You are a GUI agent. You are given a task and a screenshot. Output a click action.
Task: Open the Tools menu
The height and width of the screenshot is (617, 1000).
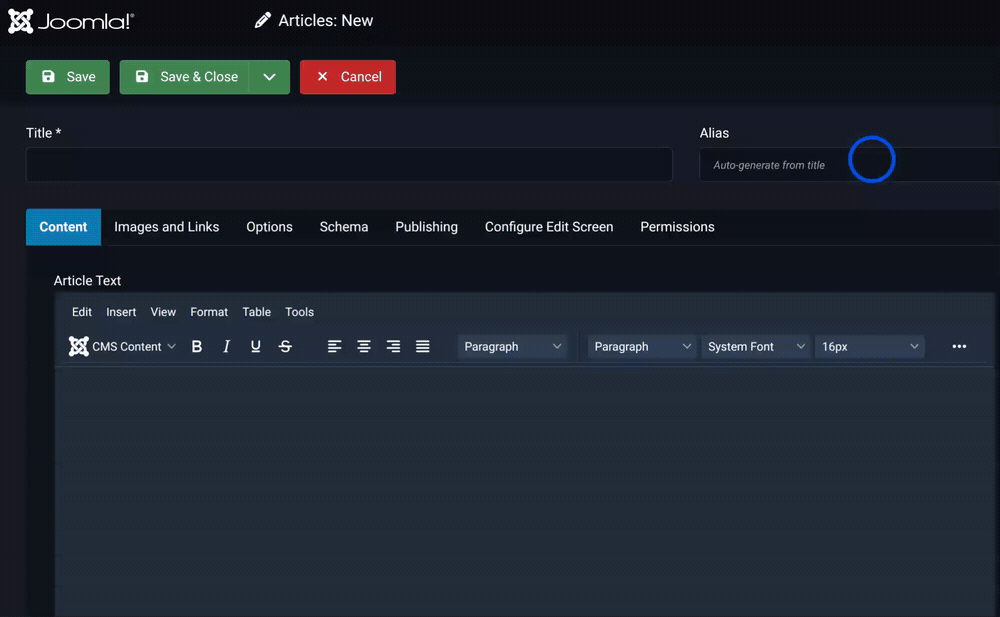click(x=299, y=312)
